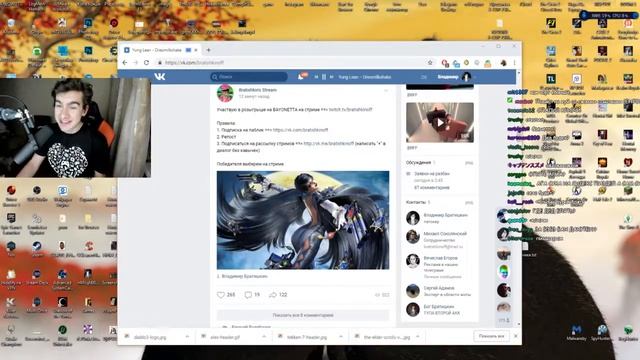Image resolution: width=640 pixels, height=360 pixels.
Task: Click the '67 комментариев' text
Action: click(431, 188)
